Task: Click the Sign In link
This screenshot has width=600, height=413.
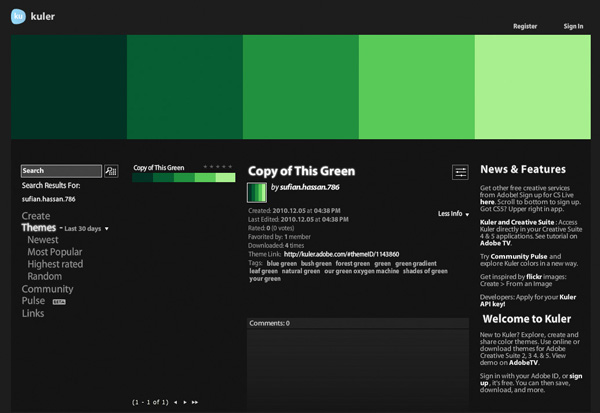Action: [573, 26]
